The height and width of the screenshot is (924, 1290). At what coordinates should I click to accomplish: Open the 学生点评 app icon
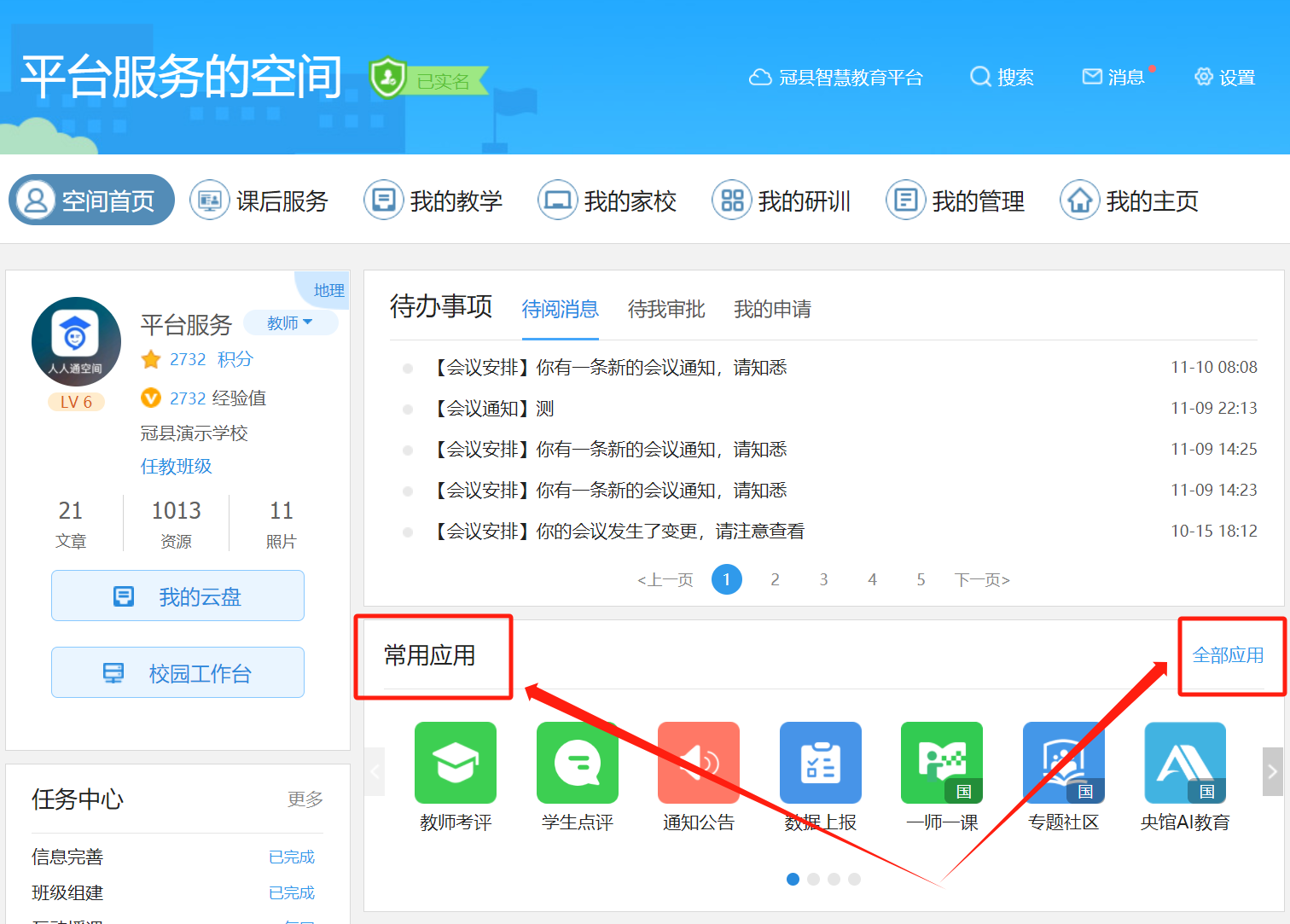point(578,763)
